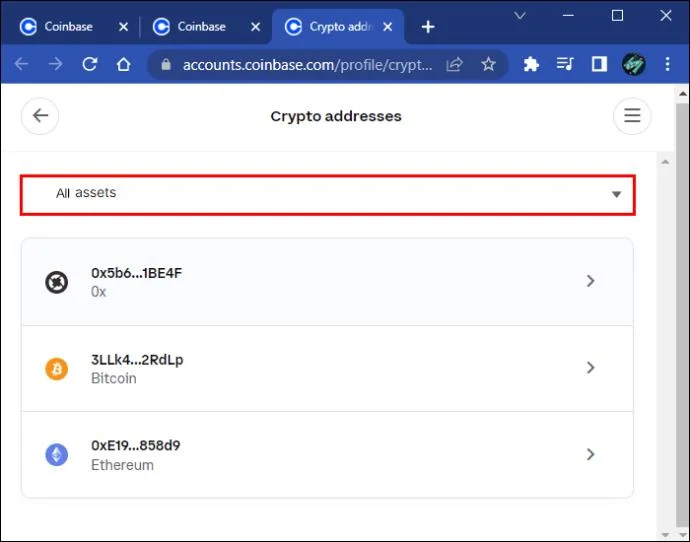This screenshot has height=542, width=690.
Task: Toggle the browser side panel
Action: point(599,64)
